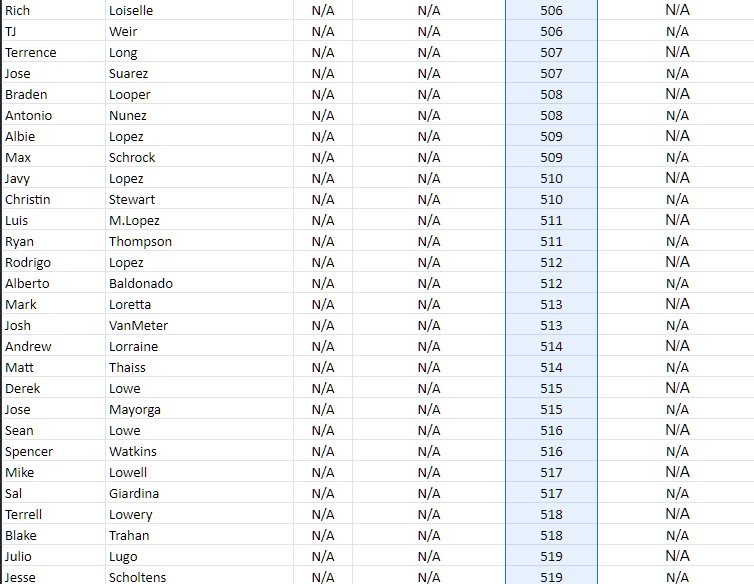Click the cell reading Schrock
The height and width of the screenshot is (584, 754).
click(x=199, y=157)
